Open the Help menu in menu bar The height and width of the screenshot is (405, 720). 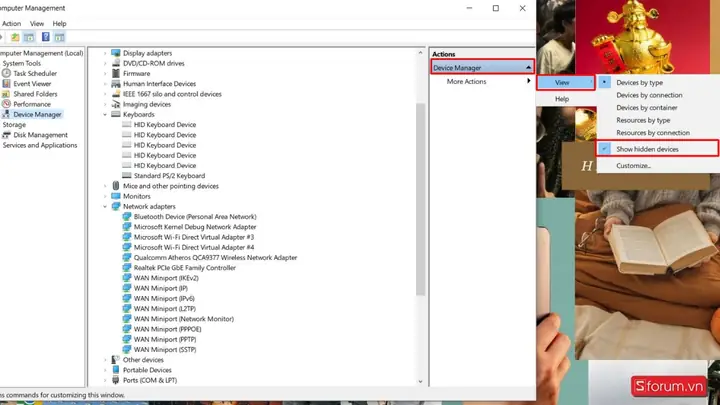tap(59, 23)
